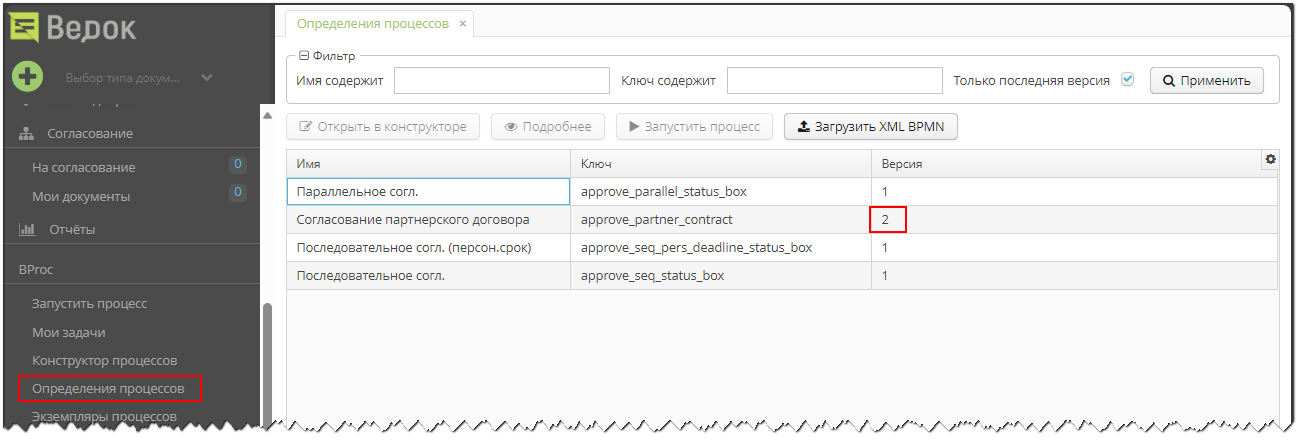Select Согласование партнерского договора row
This screenshot has width=1297, height=441.
[x=782, y=219]
